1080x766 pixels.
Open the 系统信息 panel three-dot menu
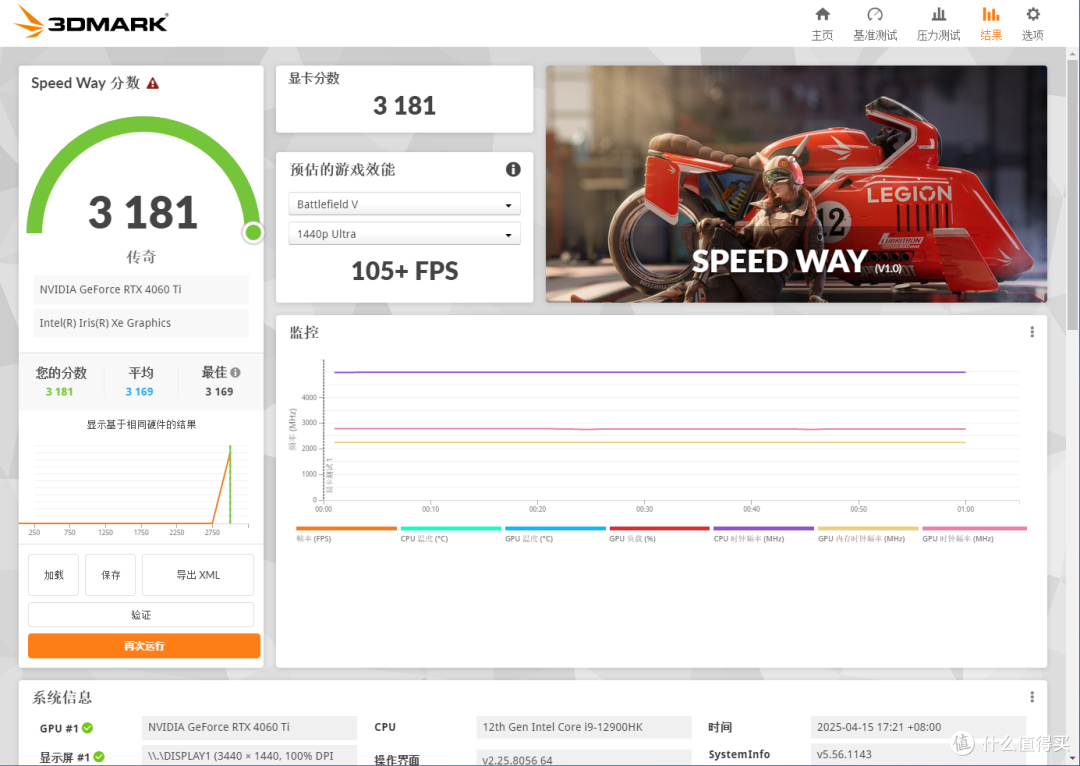1032,697
